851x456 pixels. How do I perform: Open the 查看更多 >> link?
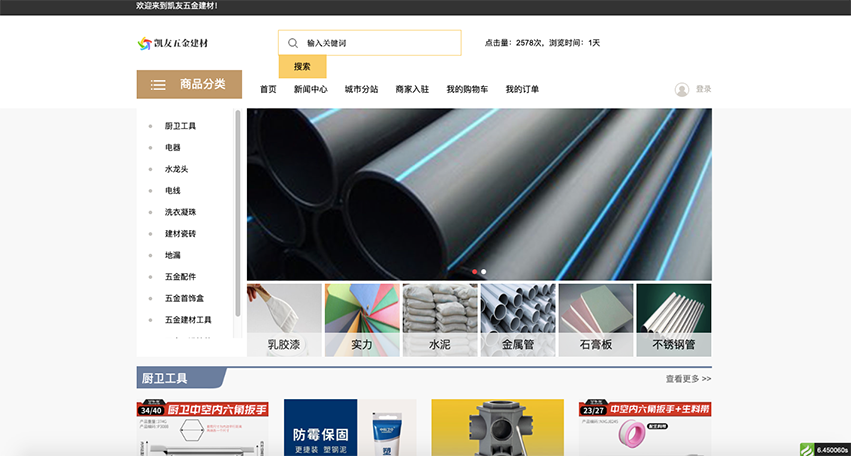pos(688,379)
